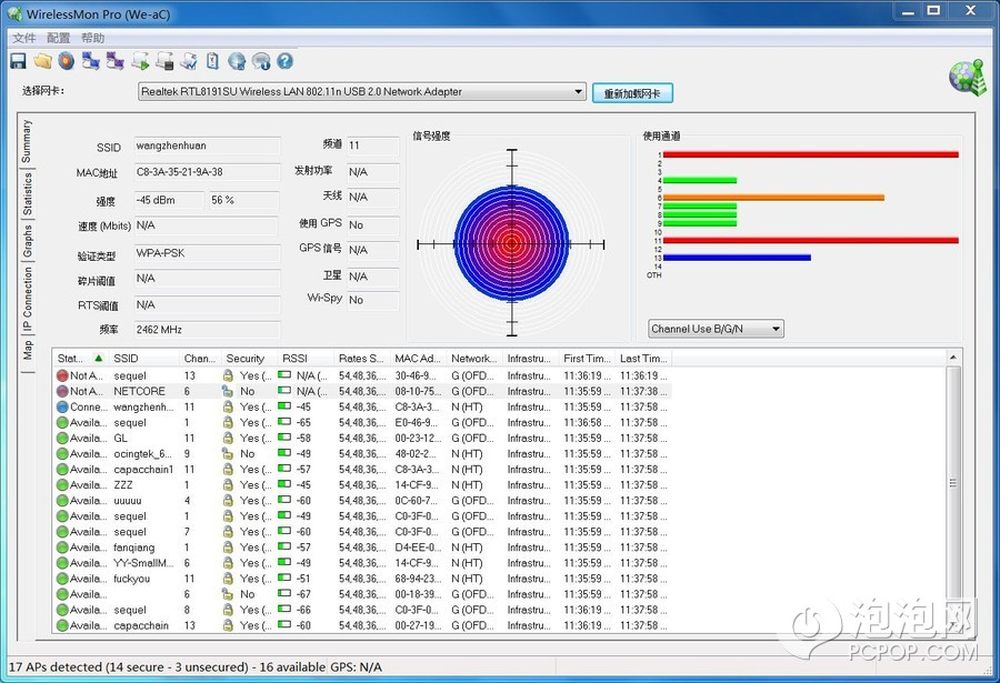The width and height of the screenshot is (1000, 683).
Task: Sort by the Security column header
Action: click(249, 358)
